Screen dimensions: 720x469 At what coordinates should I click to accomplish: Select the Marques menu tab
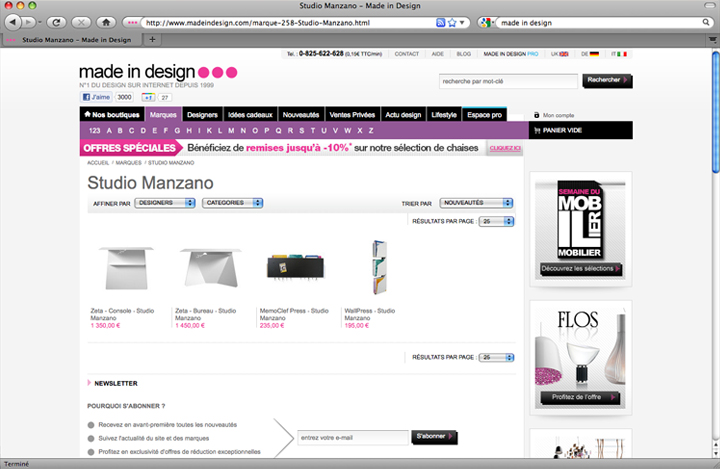(x=163, y=114)
